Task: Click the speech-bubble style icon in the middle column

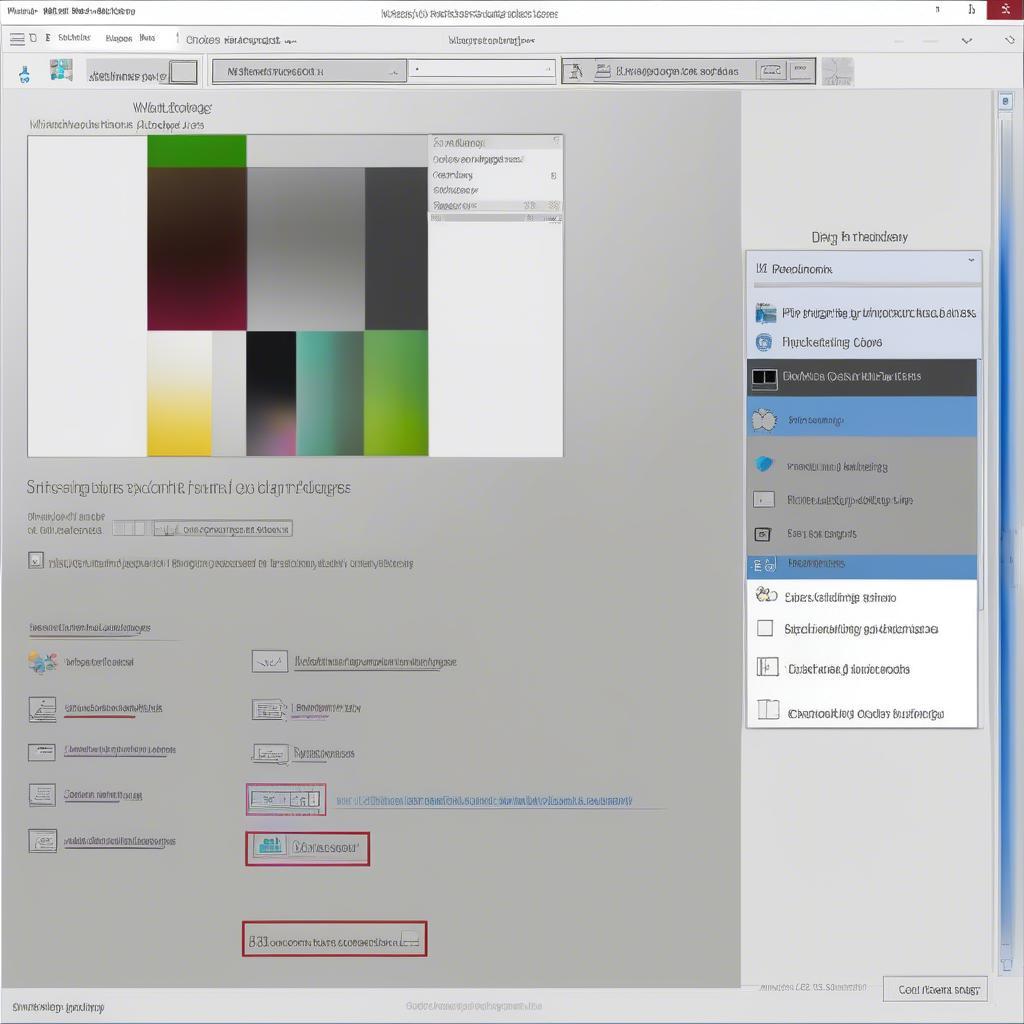Action: point(270,754)
